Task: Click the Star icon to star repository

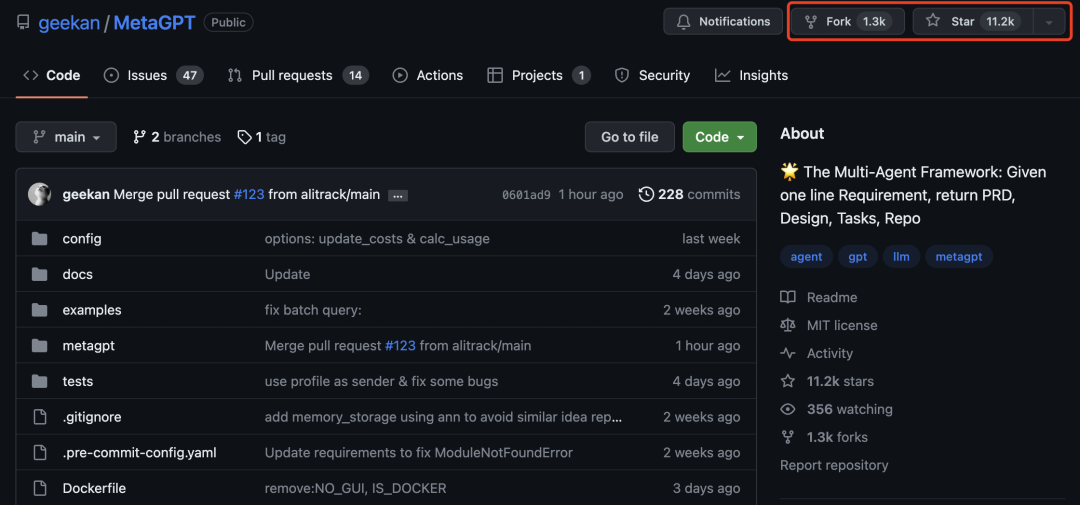Action: click(x=933, y=21)
